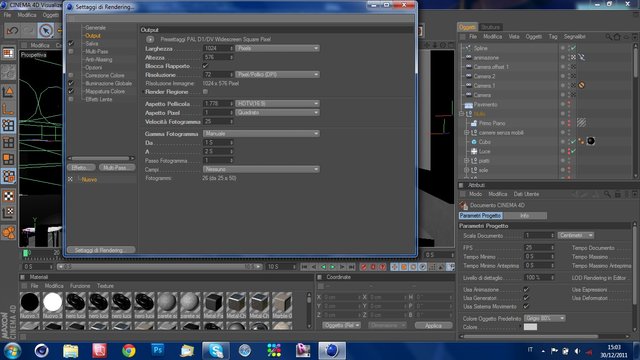The width and height of the screenshot is (640, 360).
Task: Click the Undo arrow icon in toolbar
Action: click(x=12, y=31)
